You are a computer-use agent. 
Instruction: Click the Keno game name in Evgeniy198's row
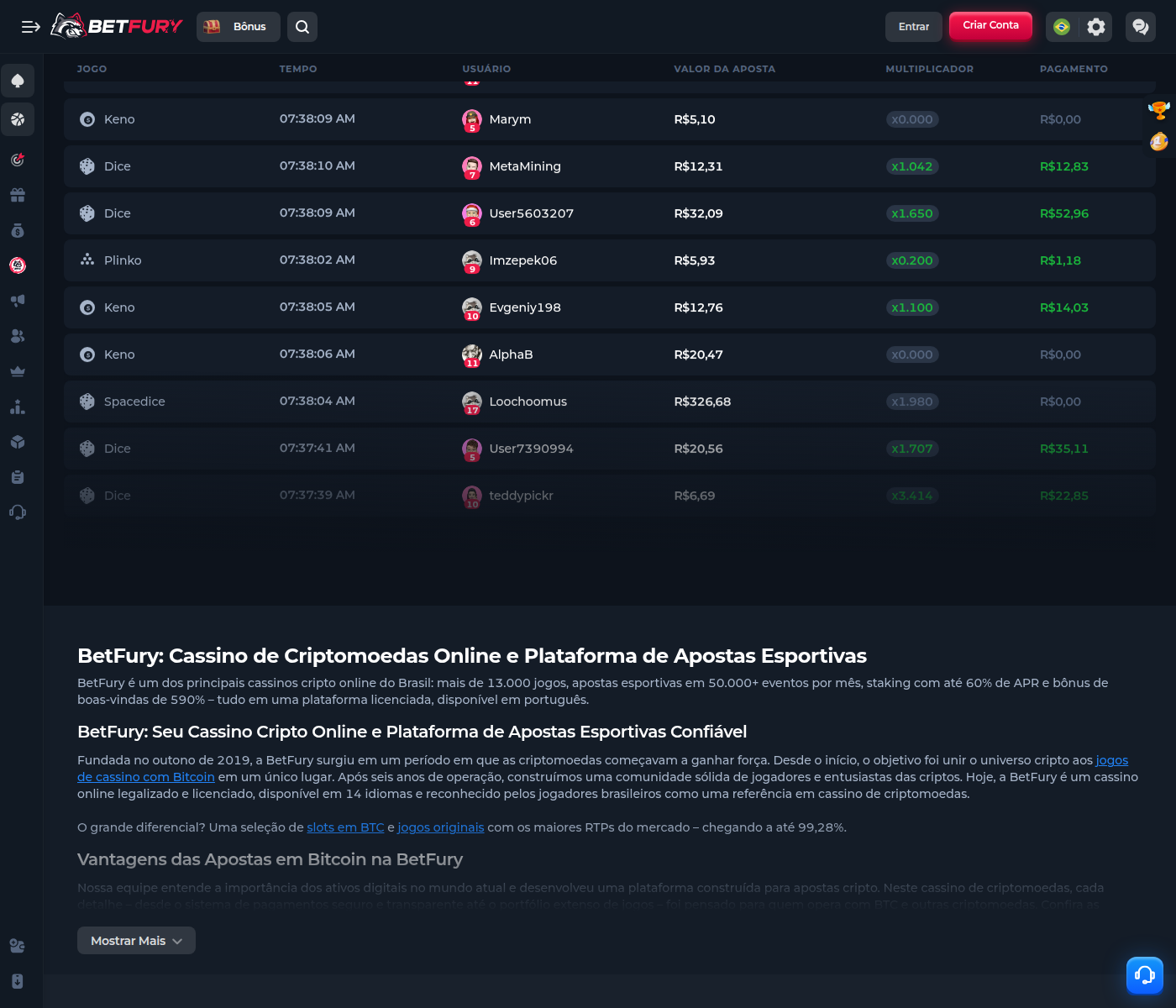coord(119,307)
